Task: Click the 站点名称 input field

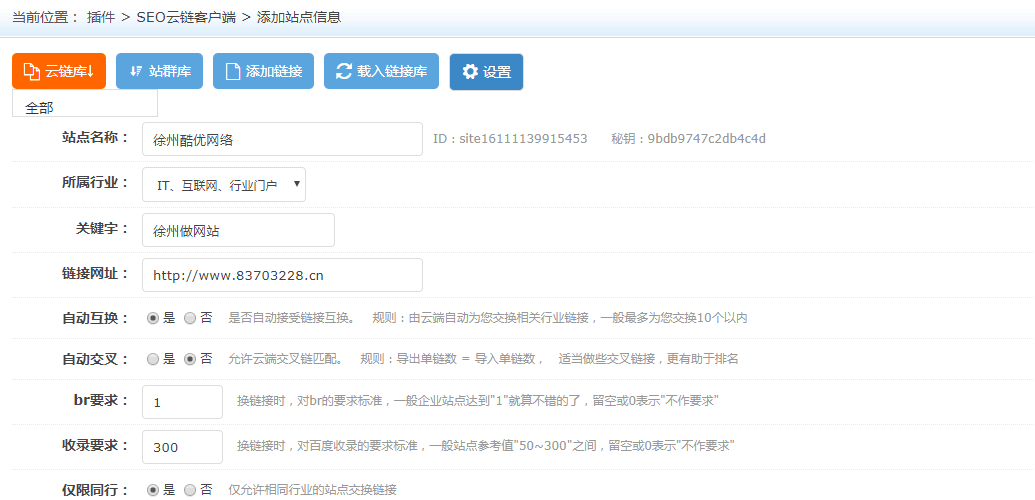Action: pyautogui.click(x=282, y=140)
